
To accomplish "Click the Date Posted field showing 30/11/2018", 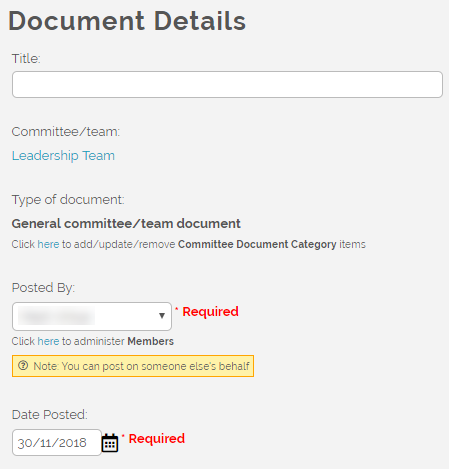I will click(57, 443).
